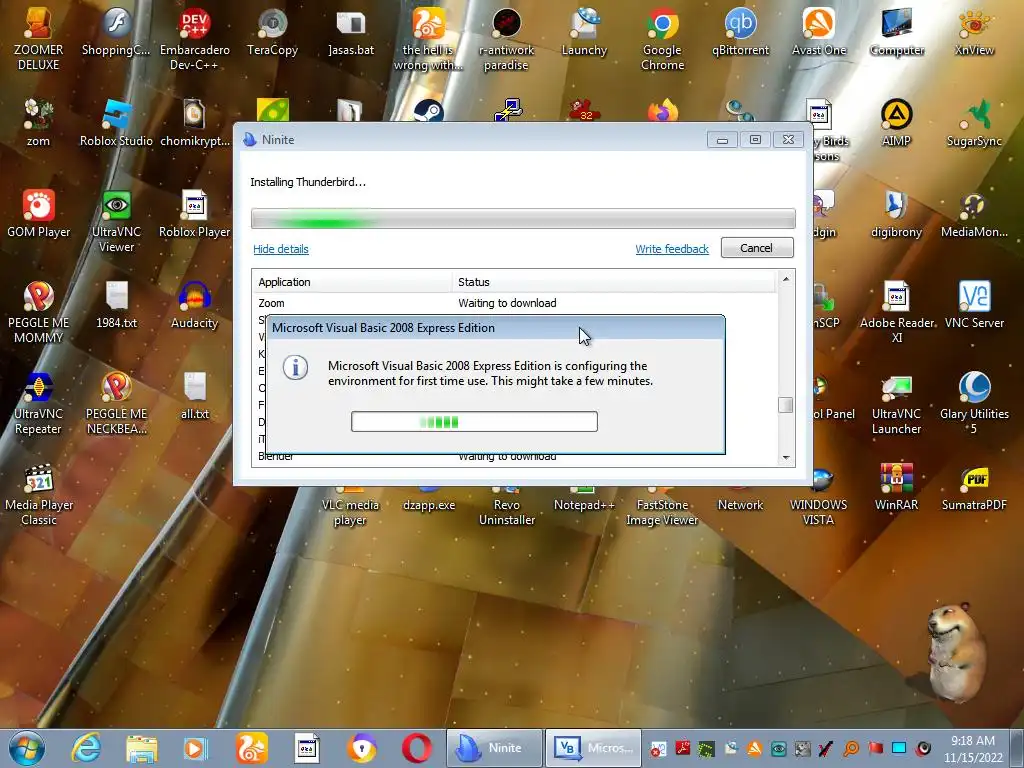Open the Write feedback link in Ninite

(x=671, y=249)
